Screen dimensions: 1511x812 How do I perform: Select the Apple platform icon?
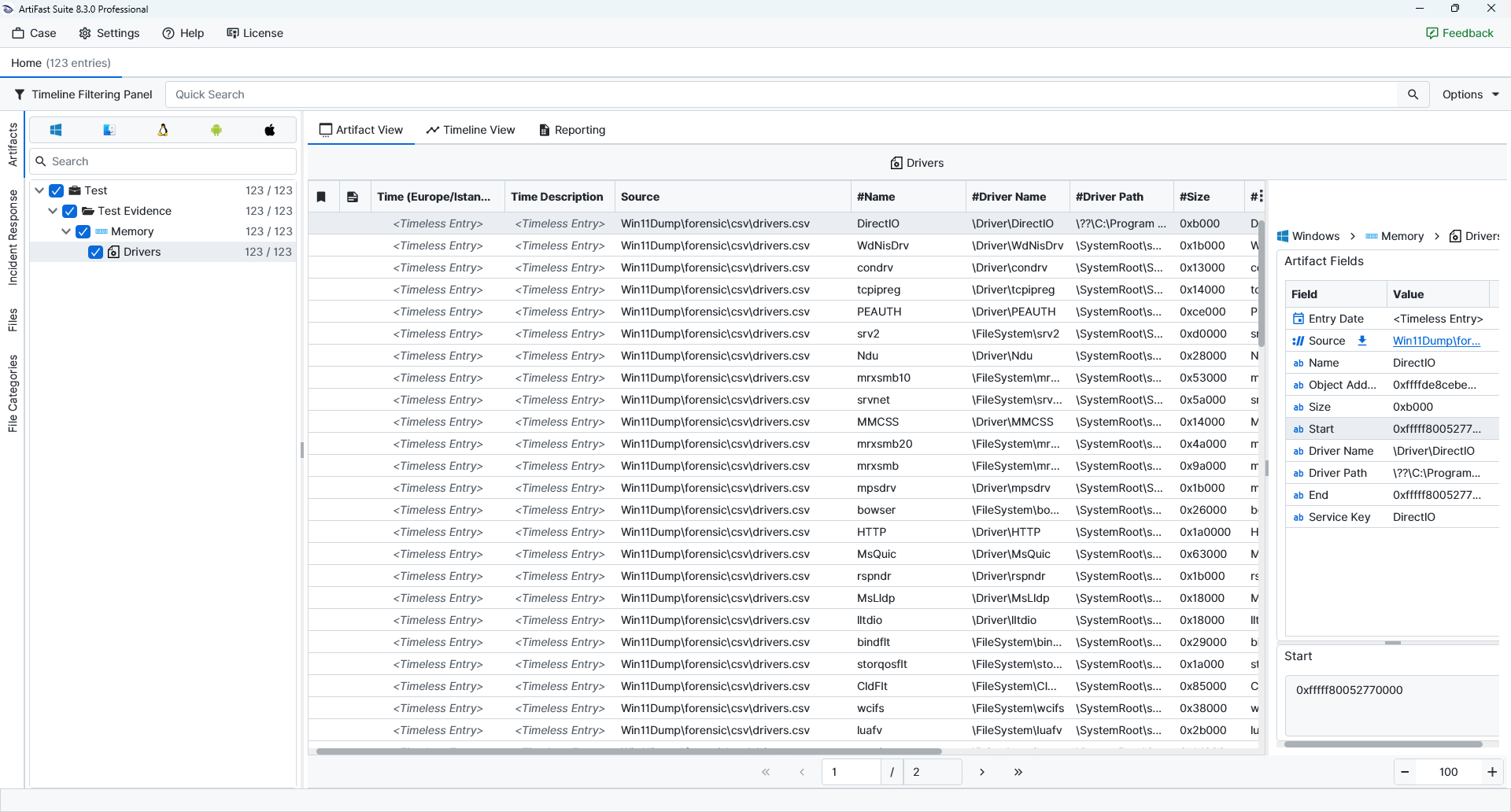tap(270, 130)
